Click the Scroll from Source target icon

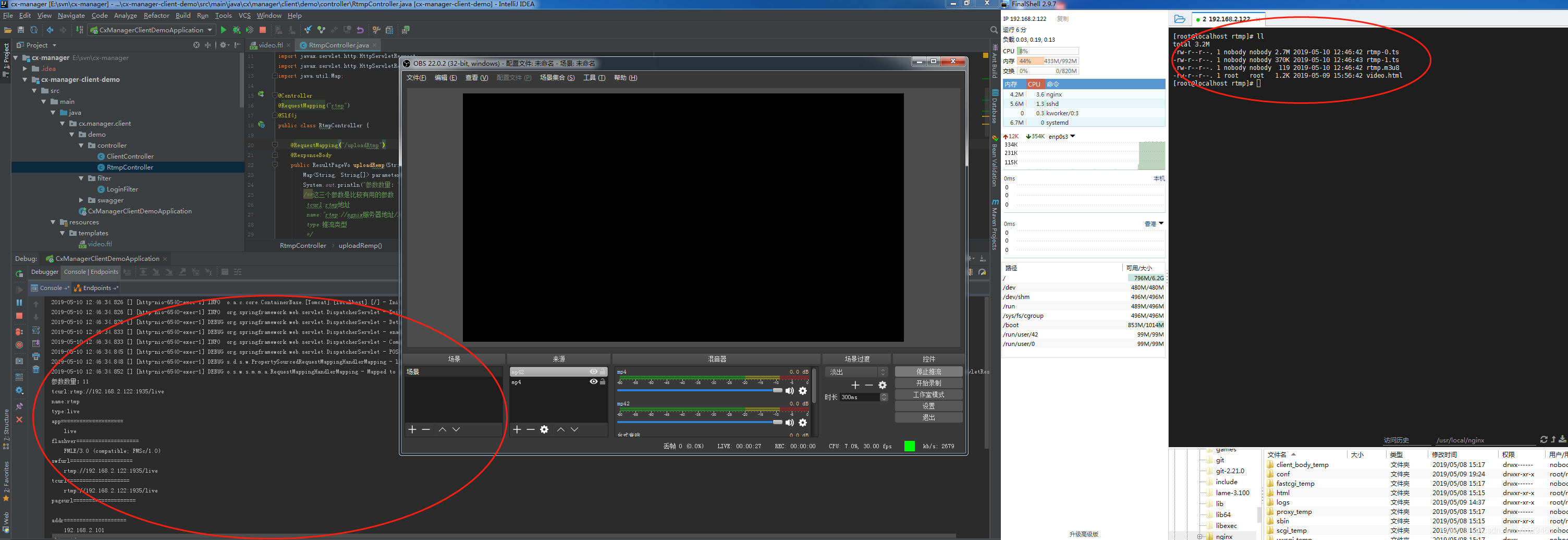tap(196, 45)
